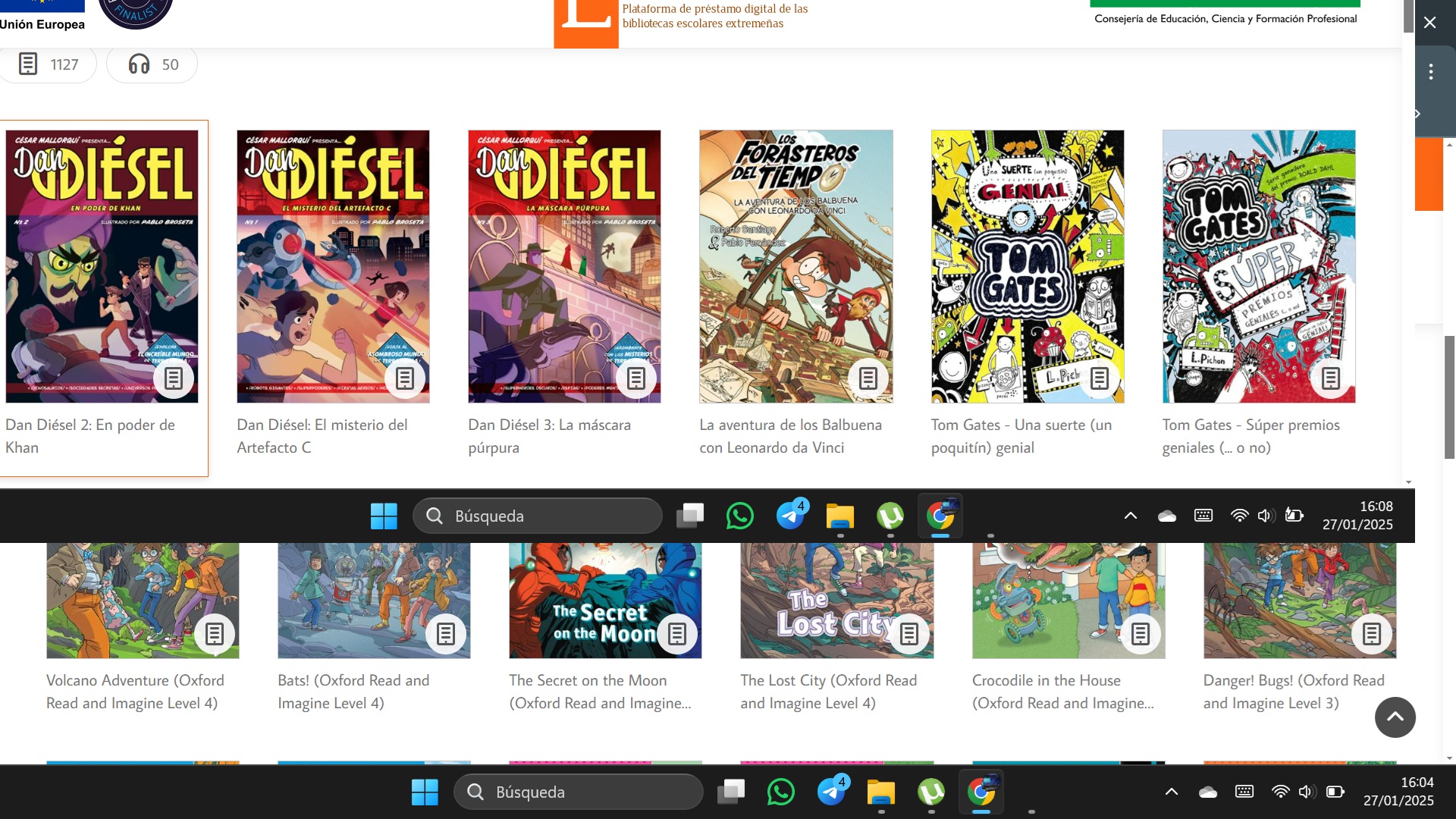
Task: Toggle the audiobook filter showing 50
Action: coord(152,64)
